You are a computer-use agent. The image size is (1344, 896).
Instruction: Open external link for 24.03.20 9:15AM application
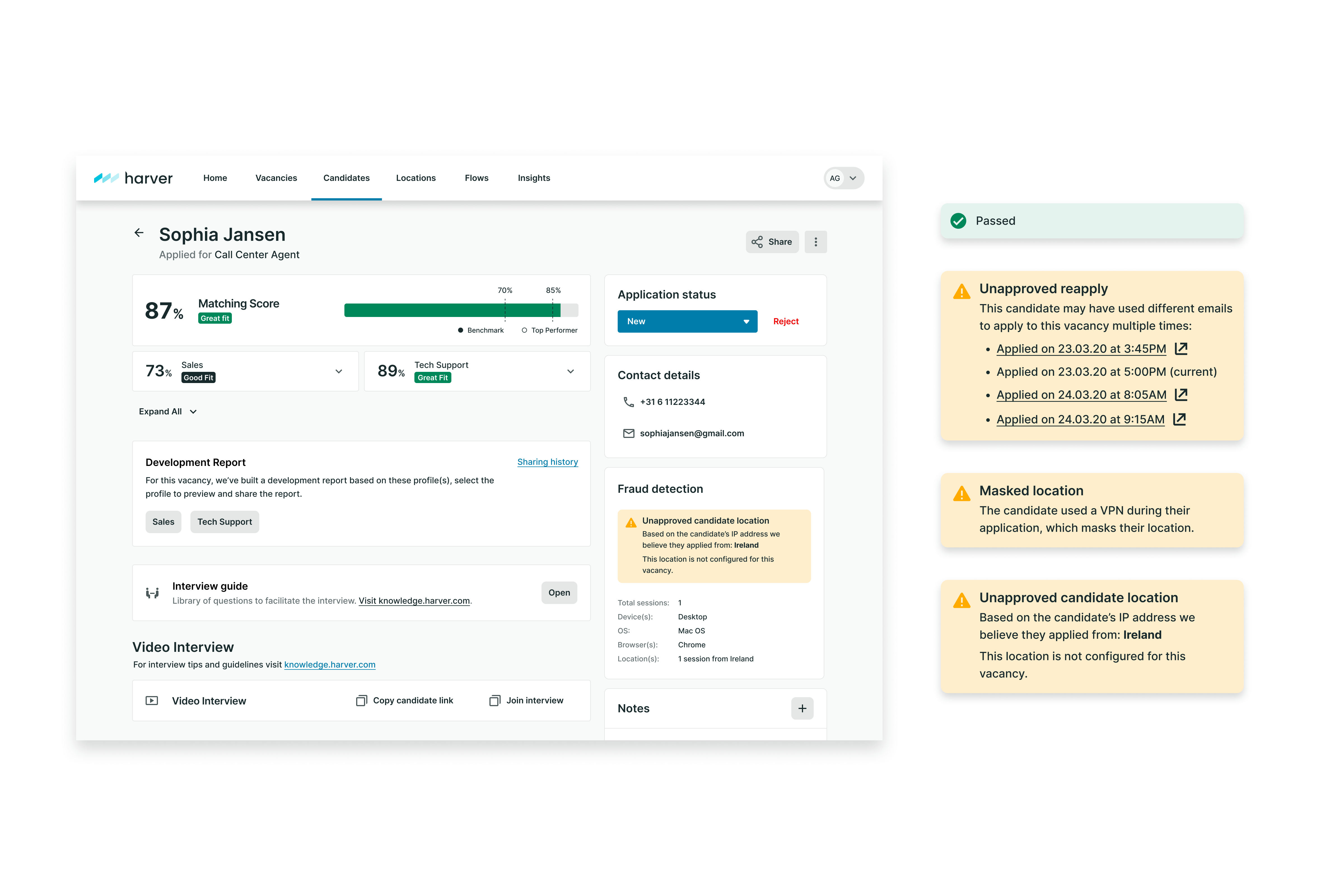(1179, 419)
